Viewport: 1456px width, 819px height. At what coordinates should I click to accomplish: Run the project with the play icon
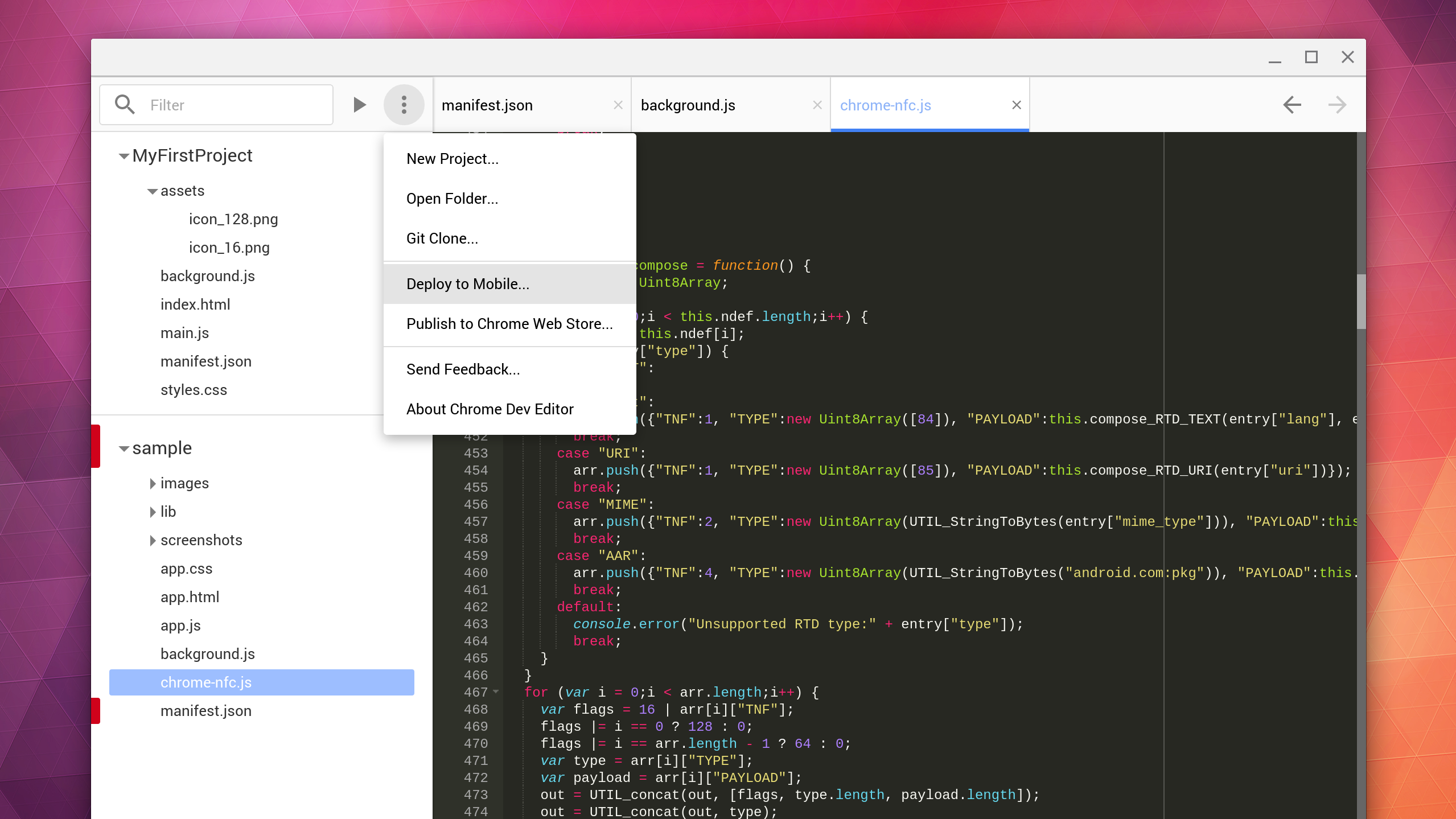click(359, 104)
